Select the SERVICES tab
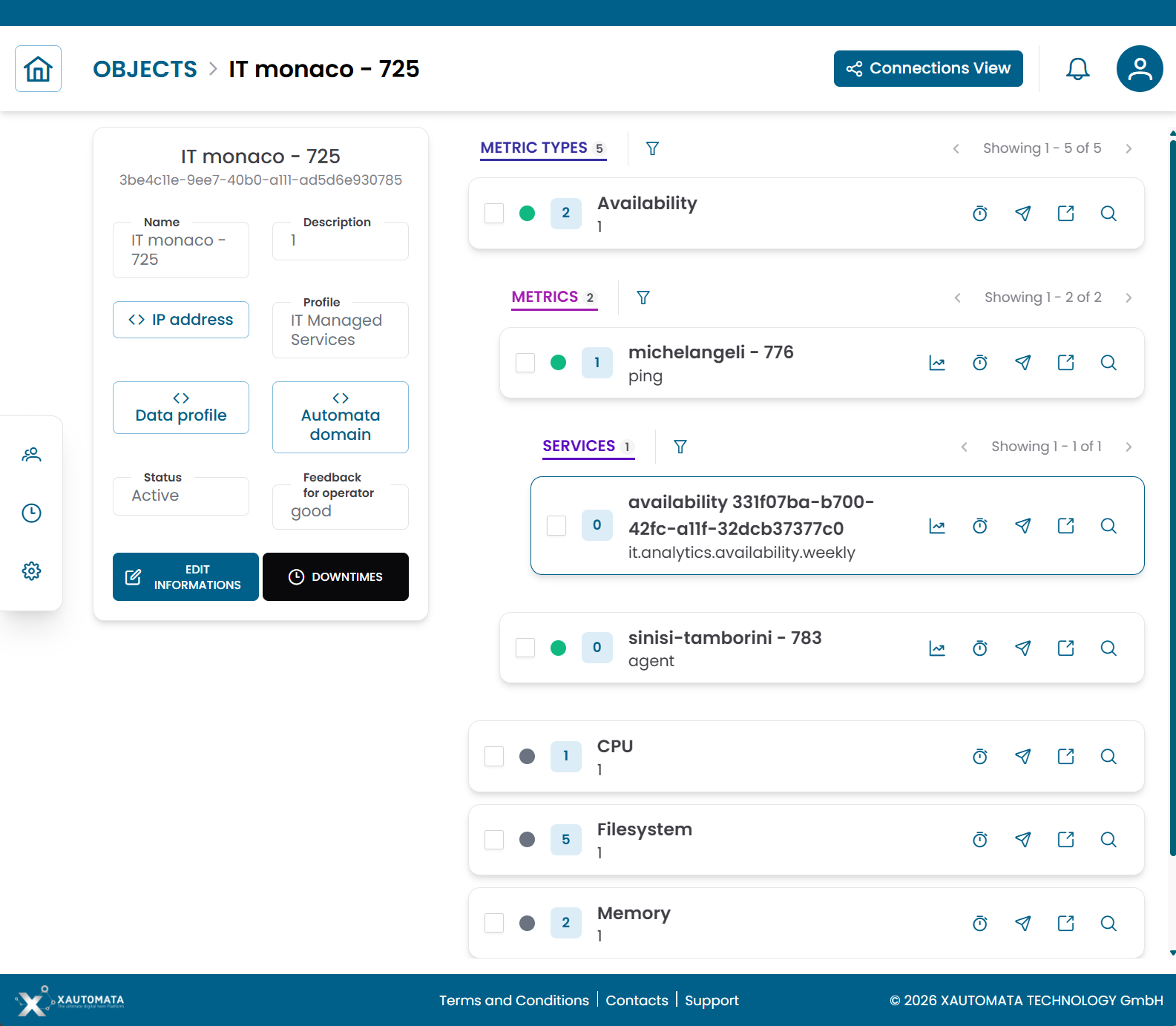 588,447
